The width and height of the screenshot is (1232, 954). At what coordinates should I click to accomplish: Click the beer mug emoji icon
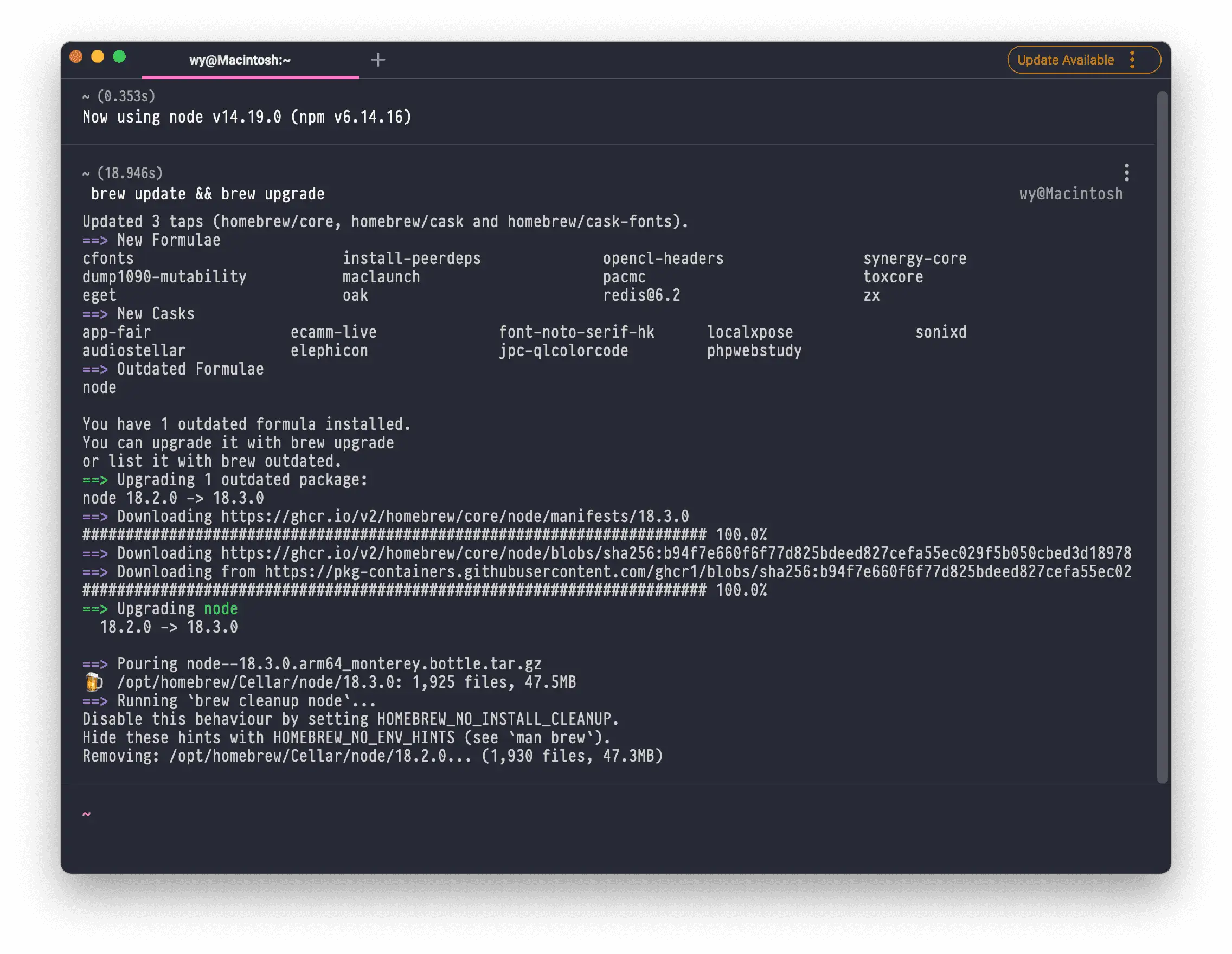(x=93, y=682)
